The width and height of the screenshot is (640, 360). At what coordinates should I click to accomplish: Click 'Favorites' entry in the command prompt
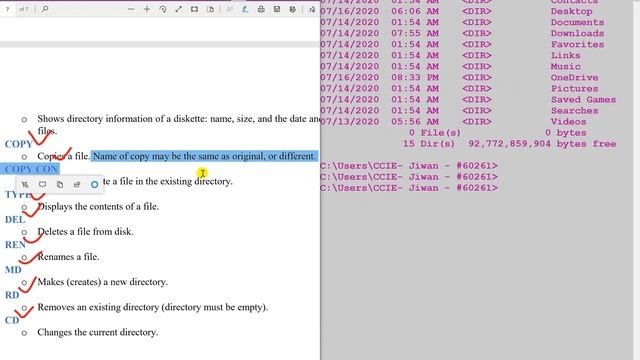pyautogui.click(x=577, y=44)
